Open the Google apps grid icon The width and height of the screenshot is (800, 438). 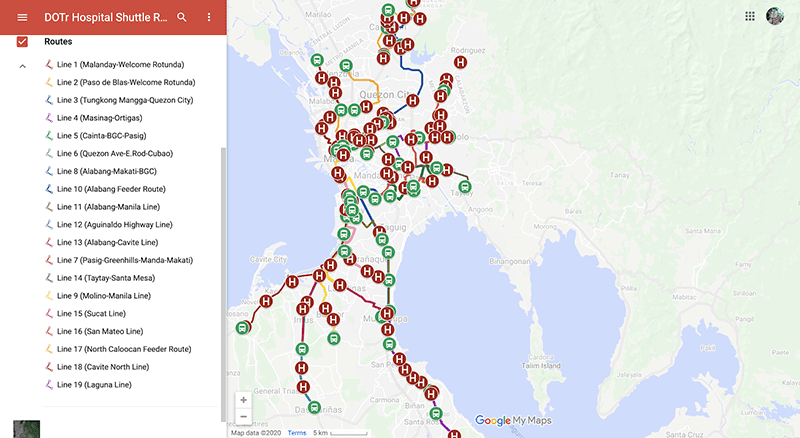click(749, 16)
